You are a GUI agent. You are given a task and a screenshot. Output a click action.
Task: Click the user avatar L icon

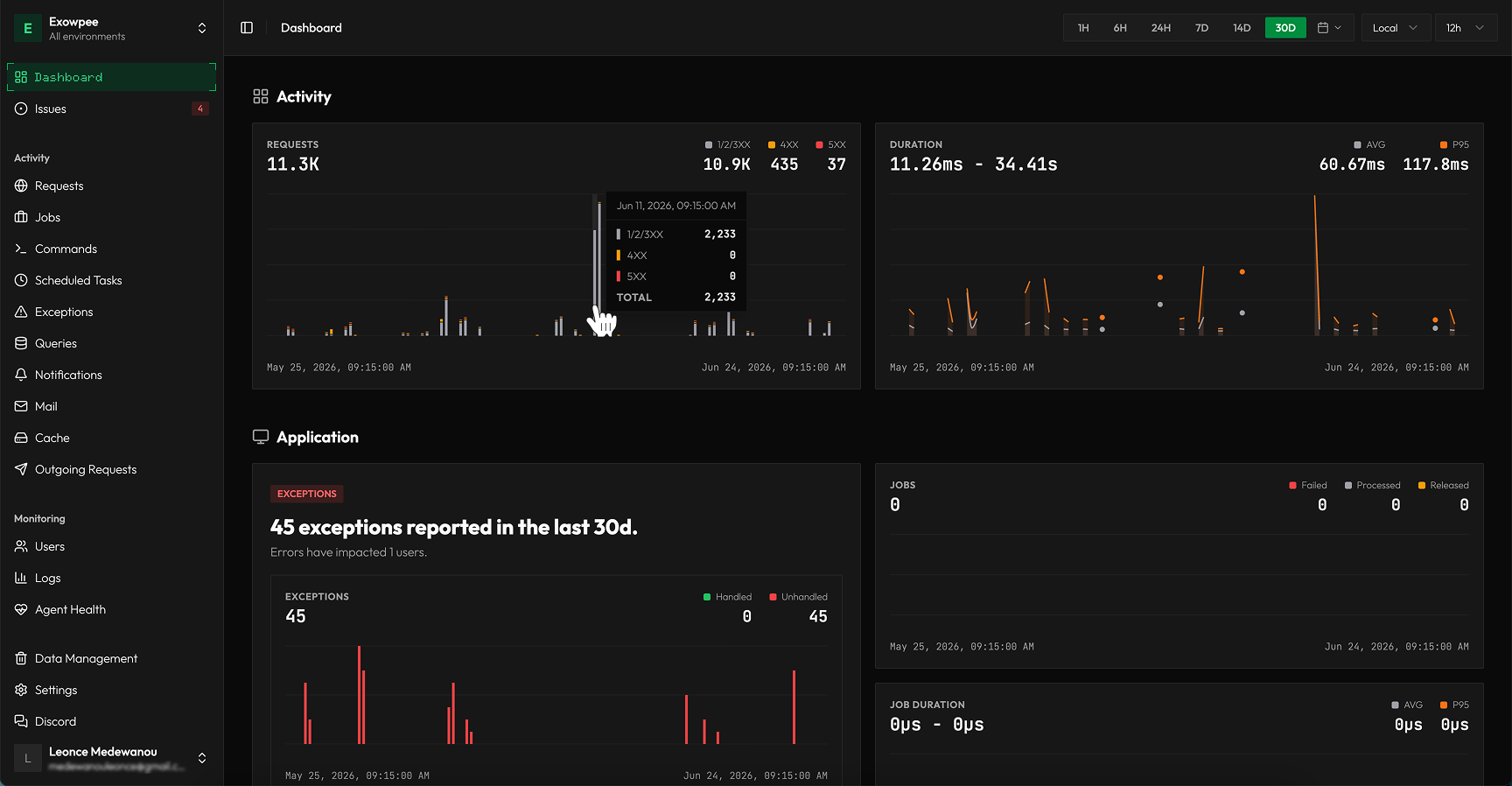(28, 758)
